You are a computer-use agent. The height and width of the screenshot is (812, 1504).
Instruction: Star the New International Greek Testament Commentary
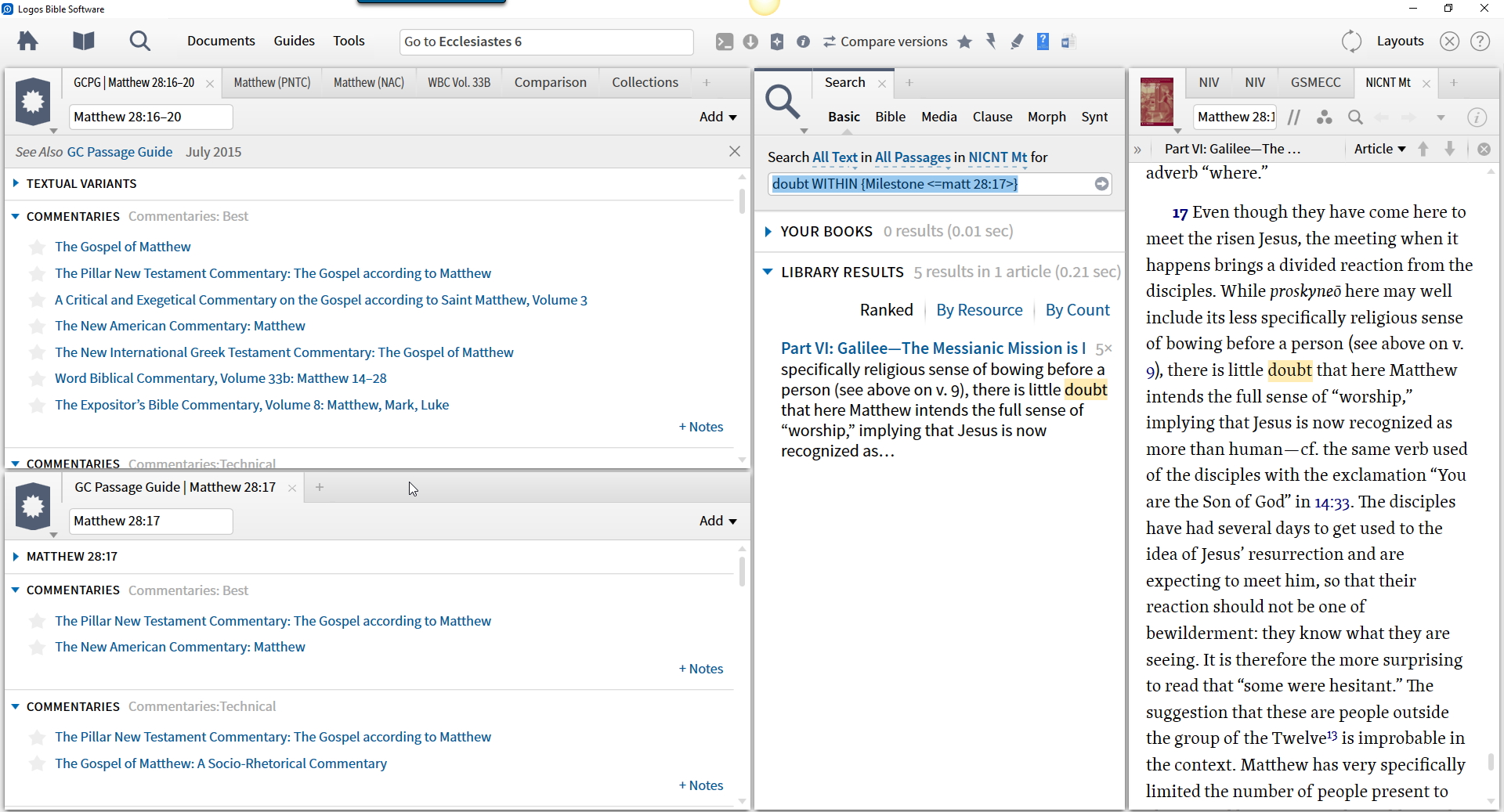click(x=37, y=353)
